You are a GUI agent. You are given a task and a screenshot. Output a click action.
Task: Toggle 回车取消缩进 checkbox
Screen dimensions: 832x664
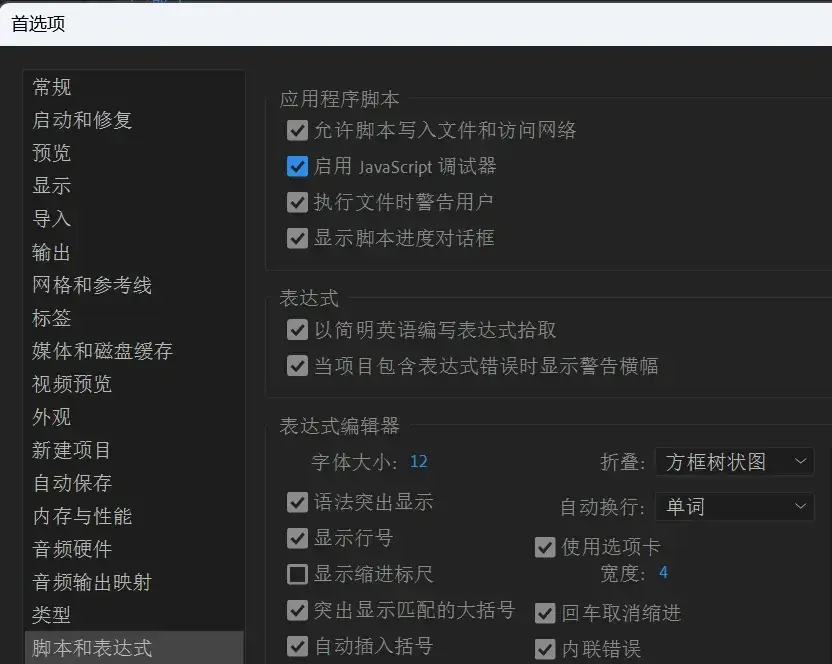545,613
